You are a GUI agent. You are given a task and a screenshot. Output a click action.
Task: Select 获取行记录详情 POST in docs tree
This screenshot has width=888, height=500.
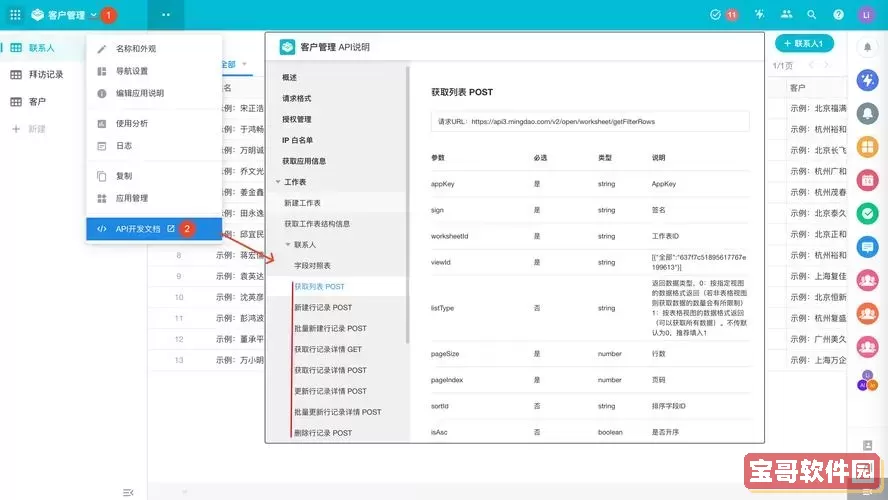pos(331,371)
